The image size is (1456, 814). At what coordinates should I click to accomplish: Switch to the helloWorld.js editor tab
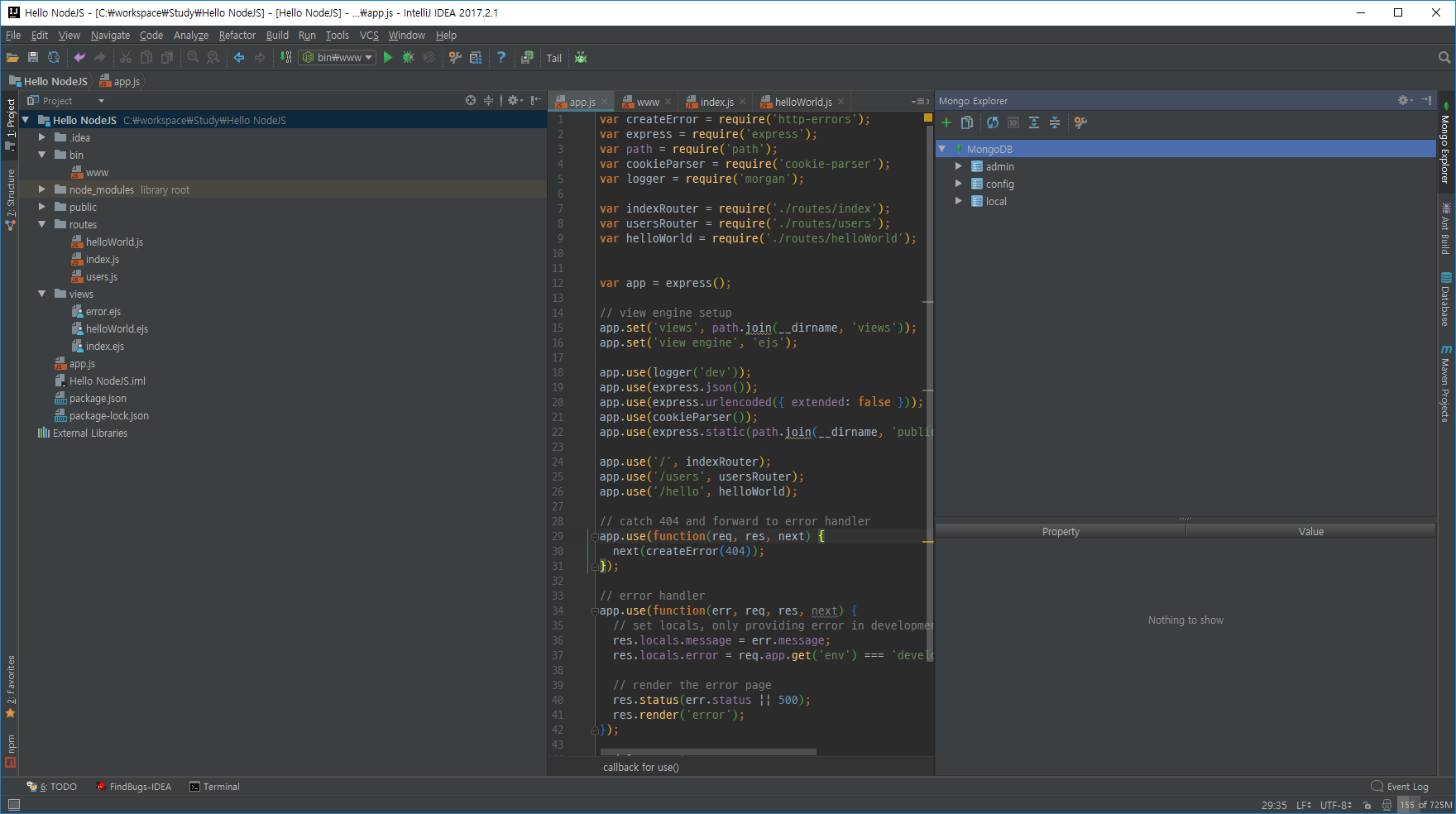tap(802, 102)
